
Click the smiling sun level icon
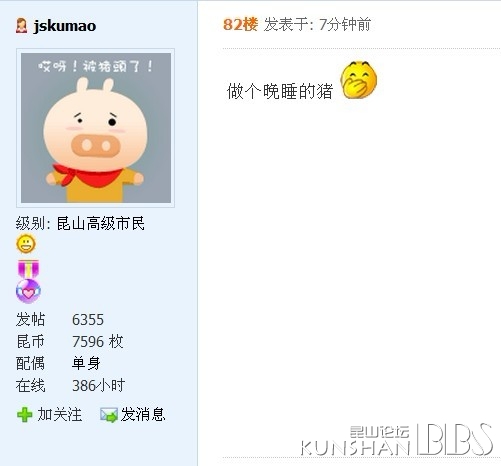(x=26, y=244)
